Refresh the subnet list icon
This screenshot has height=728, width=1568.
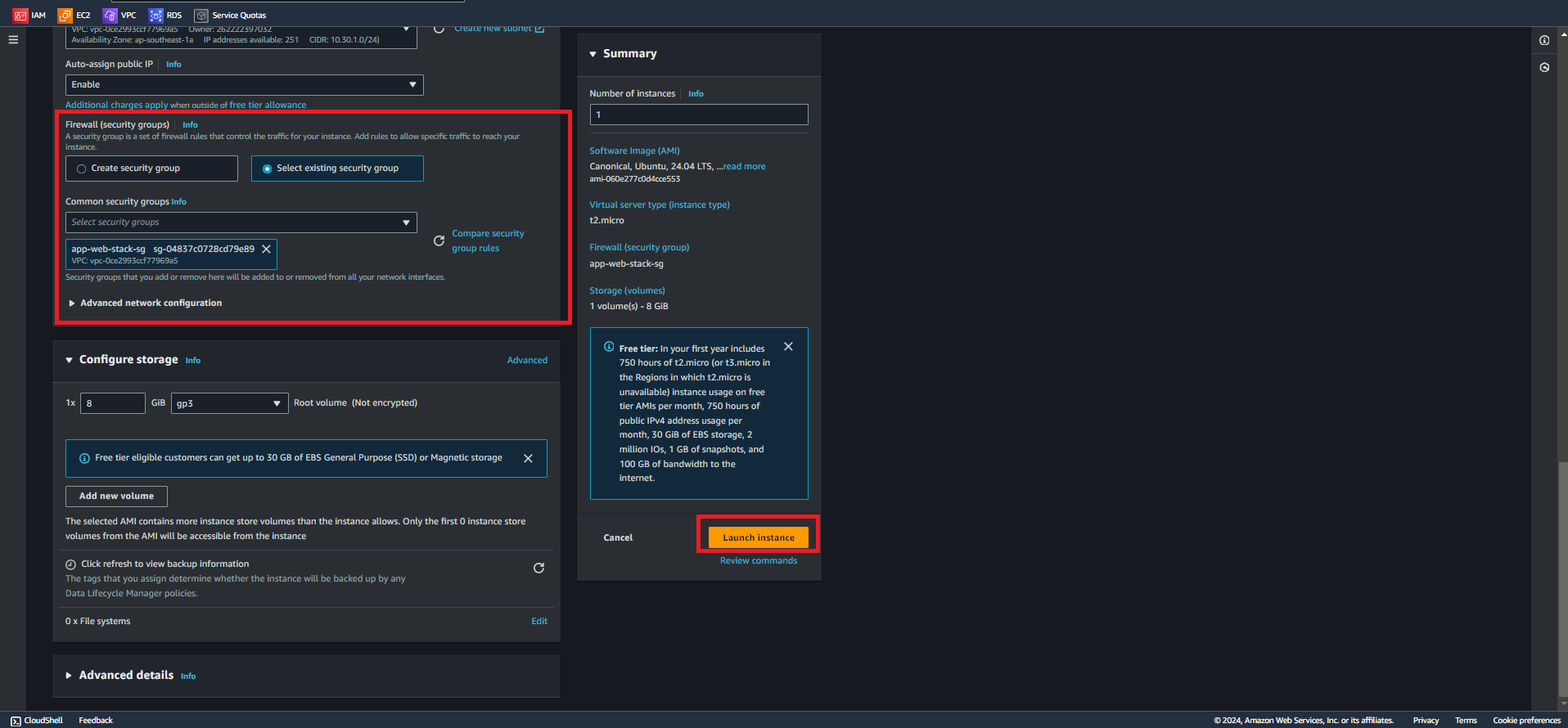[x=439, y=29]
